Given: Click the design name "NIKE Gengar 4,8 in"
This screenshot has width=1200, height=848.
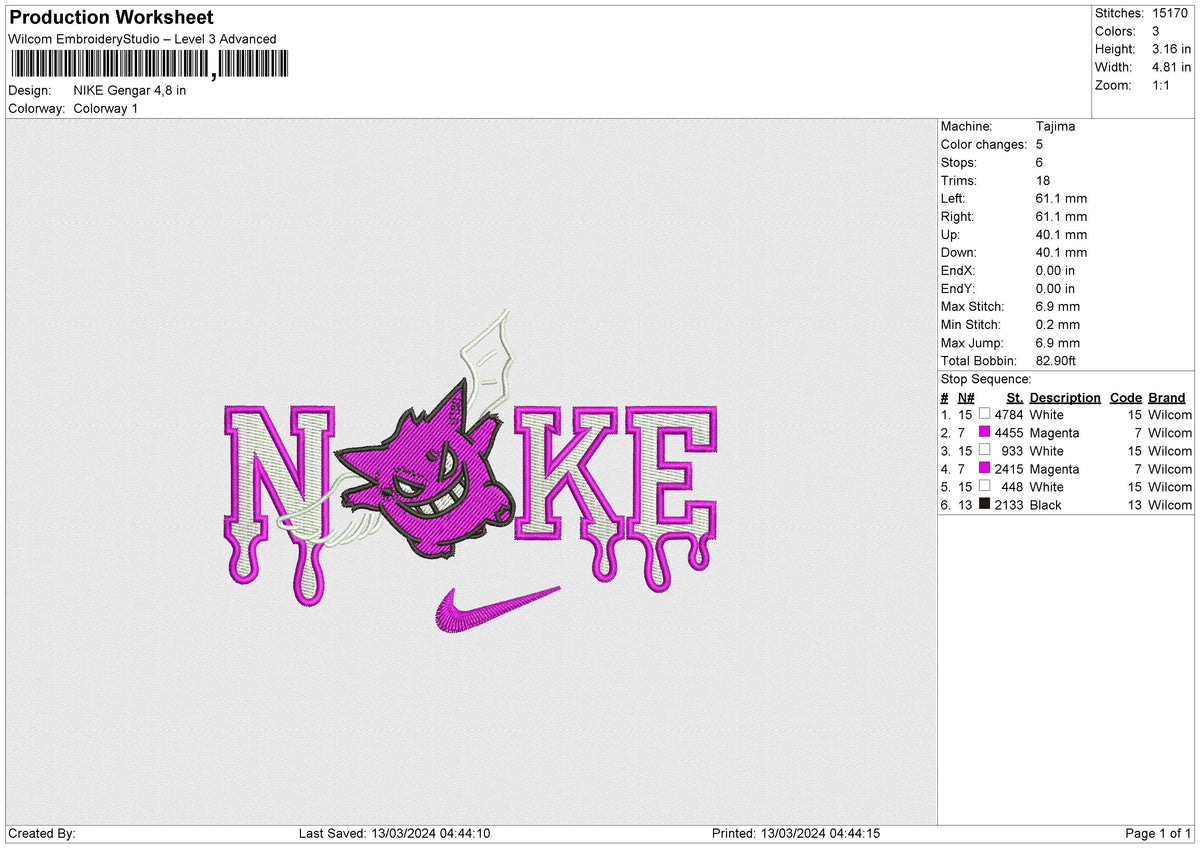Looking at the screenshot, I should 130,90.
